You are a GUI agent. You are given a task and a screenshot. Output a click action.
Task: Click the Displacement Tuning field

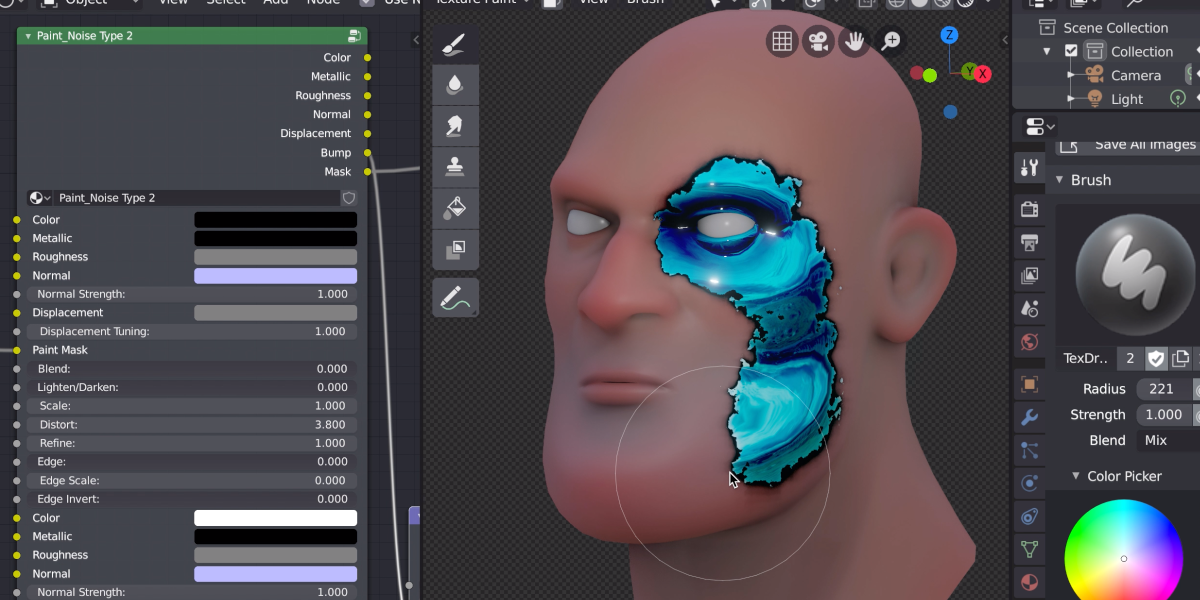192,331
